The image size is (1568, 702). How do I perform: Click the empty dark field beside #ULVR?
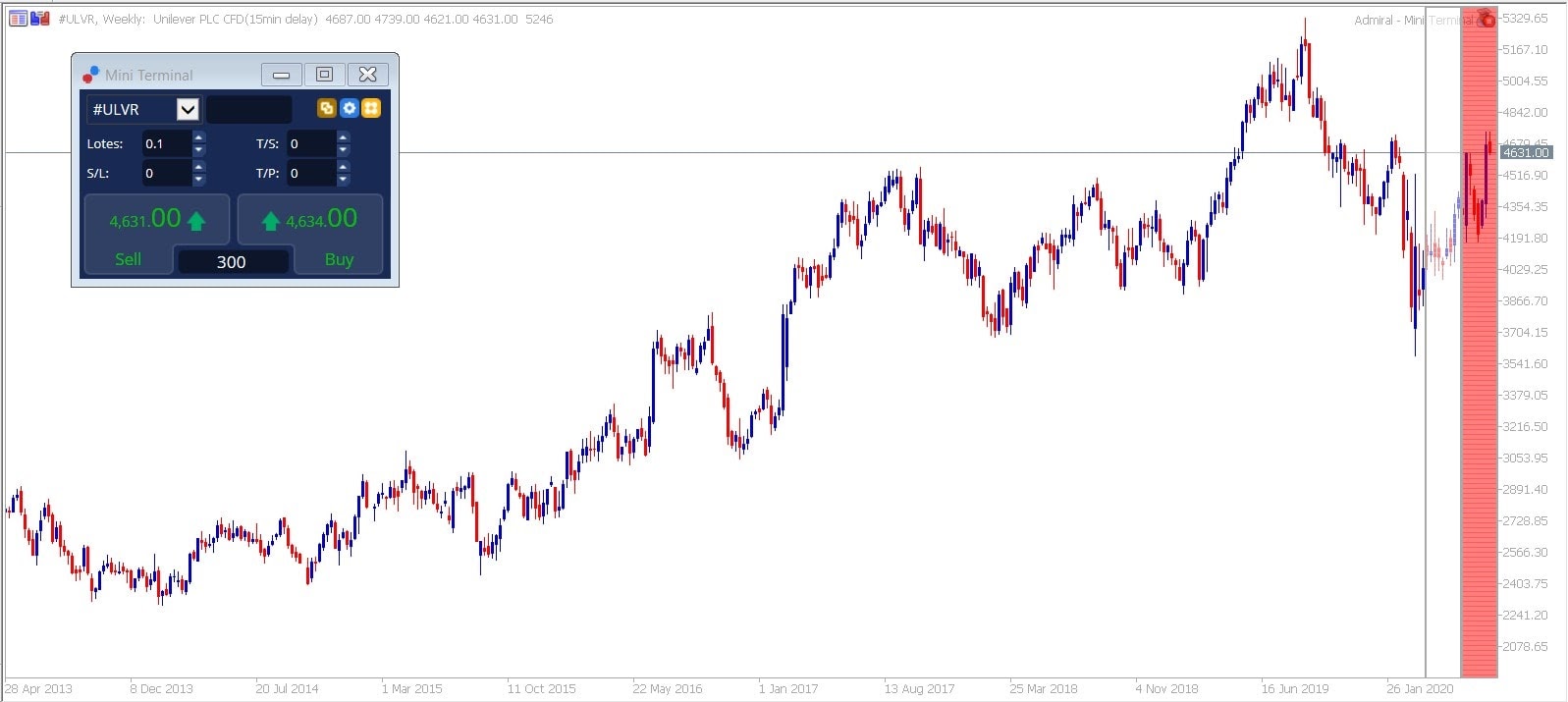(x=249, y=109)
